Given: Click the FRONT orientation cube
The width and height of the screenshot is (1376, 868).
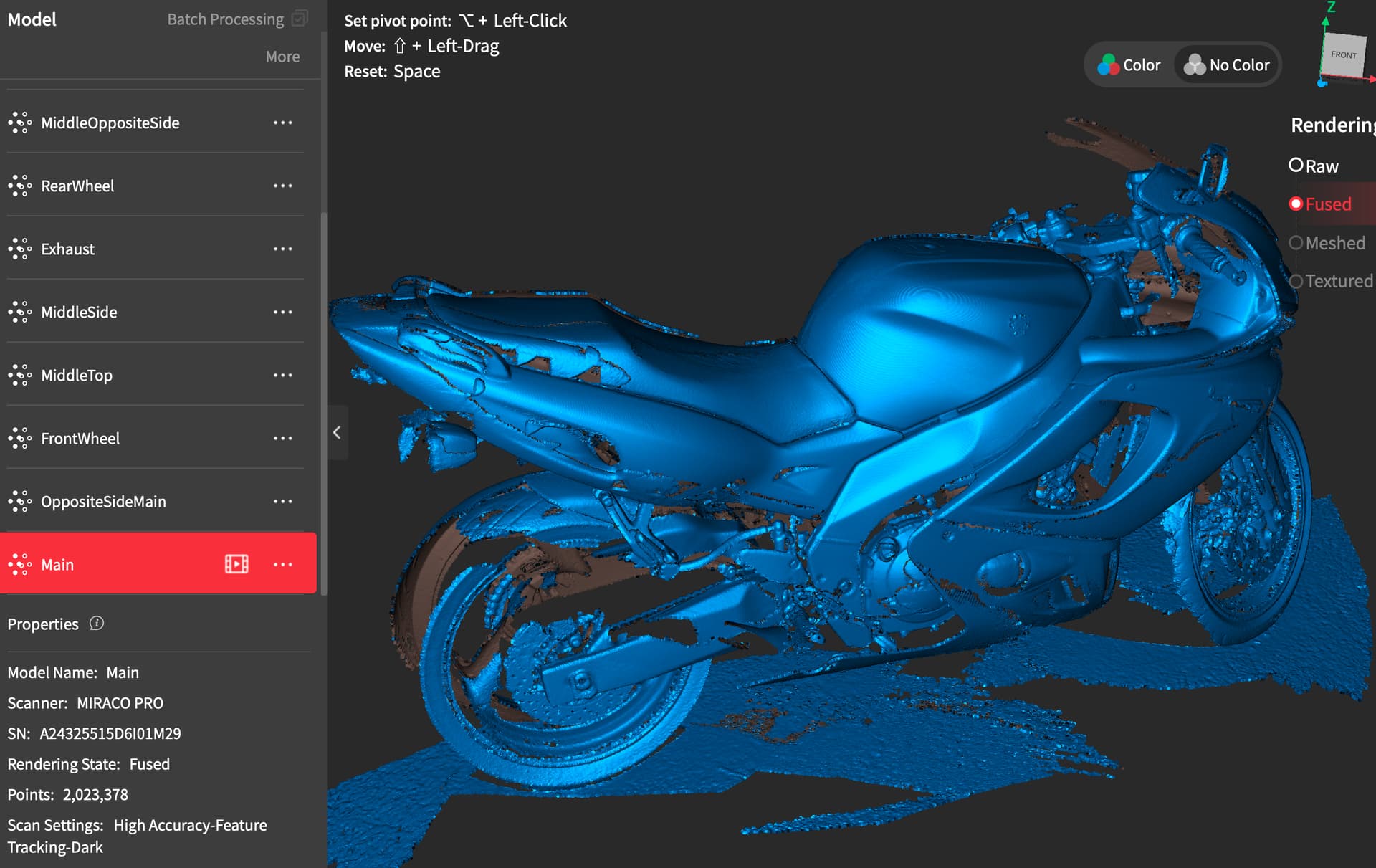Looking at the screenshot, I should coord(1342,56).
